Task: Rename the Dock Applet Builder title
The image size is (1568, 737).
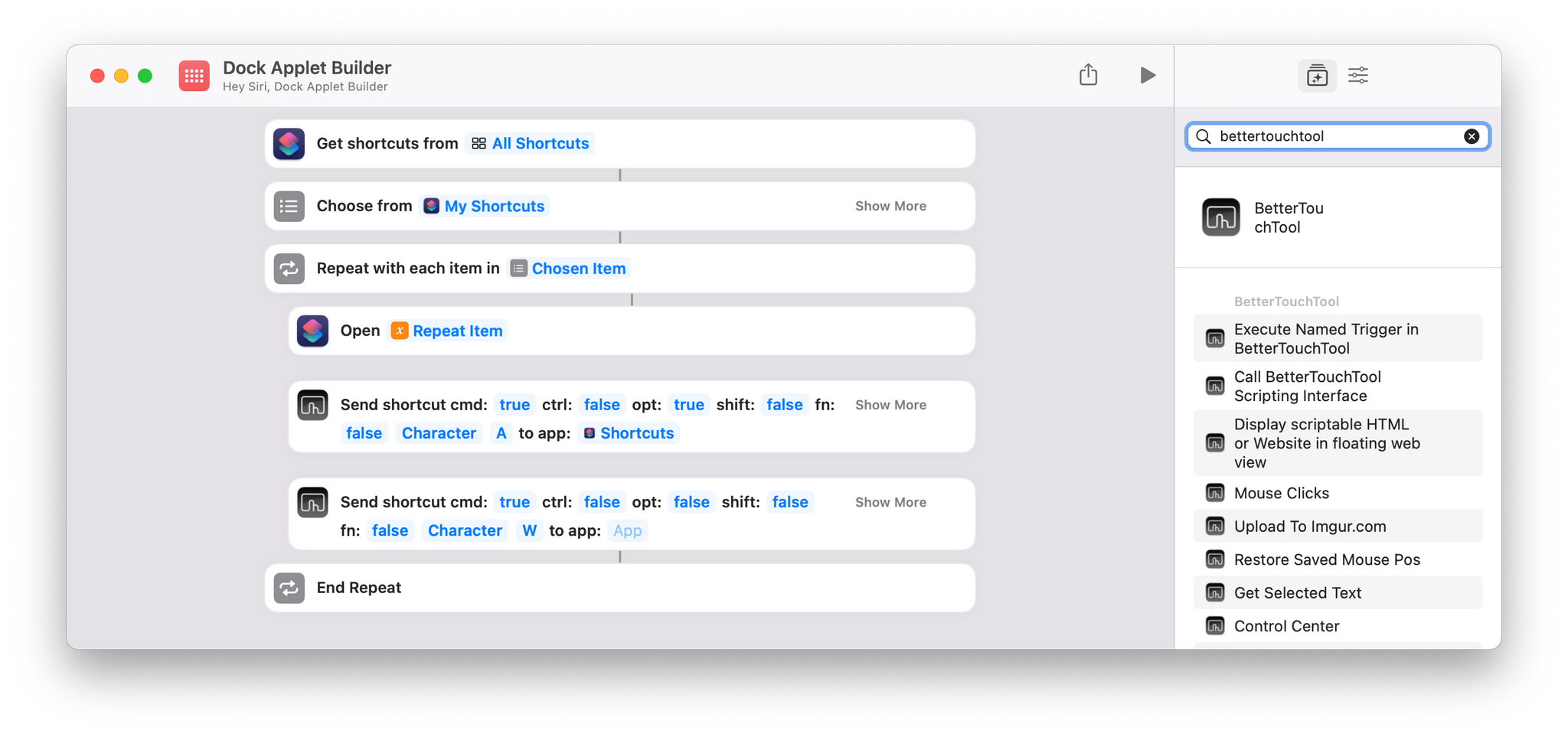Action: click(307, 67)
